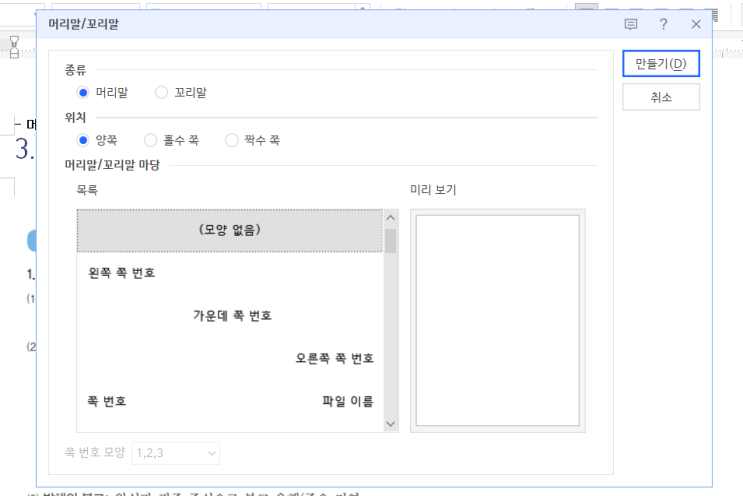Choose the 홀수 쪽 position option
The width and height of the screenshot is (743, 496).
[x=151, y=140]
